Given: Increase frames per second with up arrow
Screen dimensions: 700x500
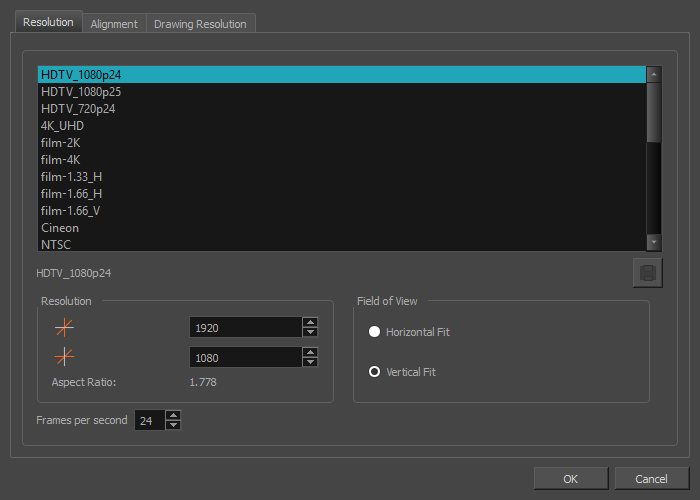Looking at the screenshot, I should point(173,415).
